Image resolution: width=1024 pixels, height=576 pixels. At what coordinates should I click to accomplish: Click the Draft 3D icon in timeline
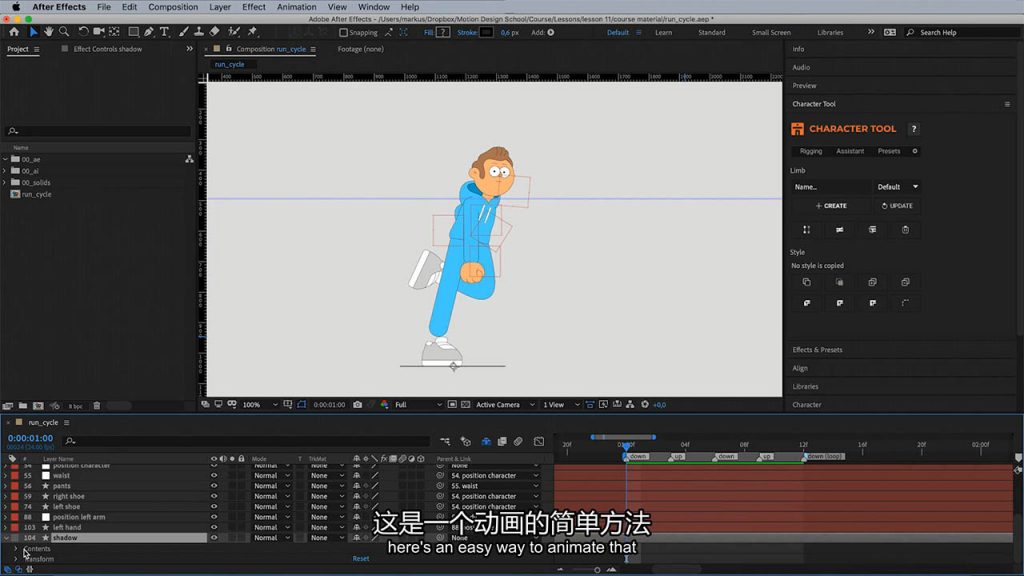[466, 442]
